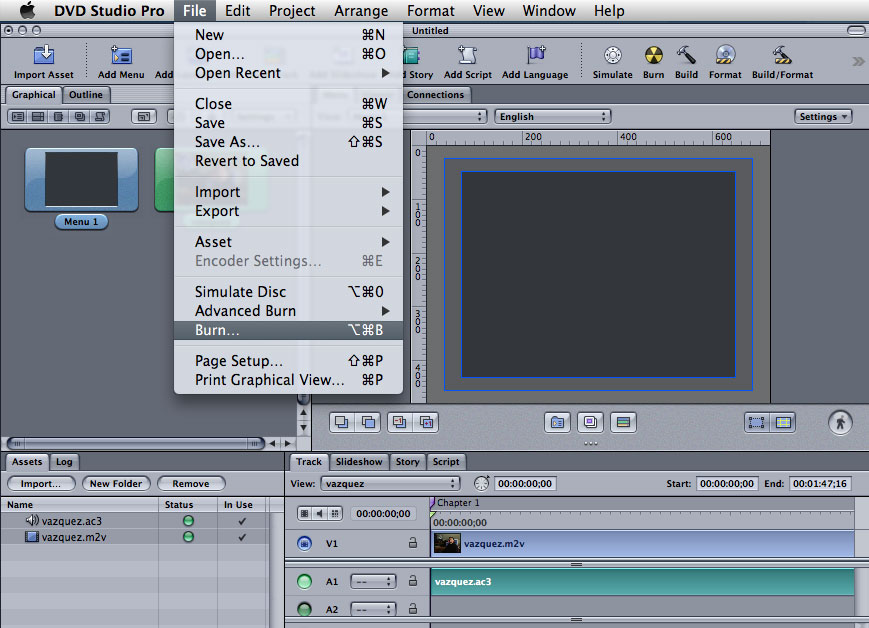
Task: Open the English language dropdown
Action: click(x=553, y=116)
